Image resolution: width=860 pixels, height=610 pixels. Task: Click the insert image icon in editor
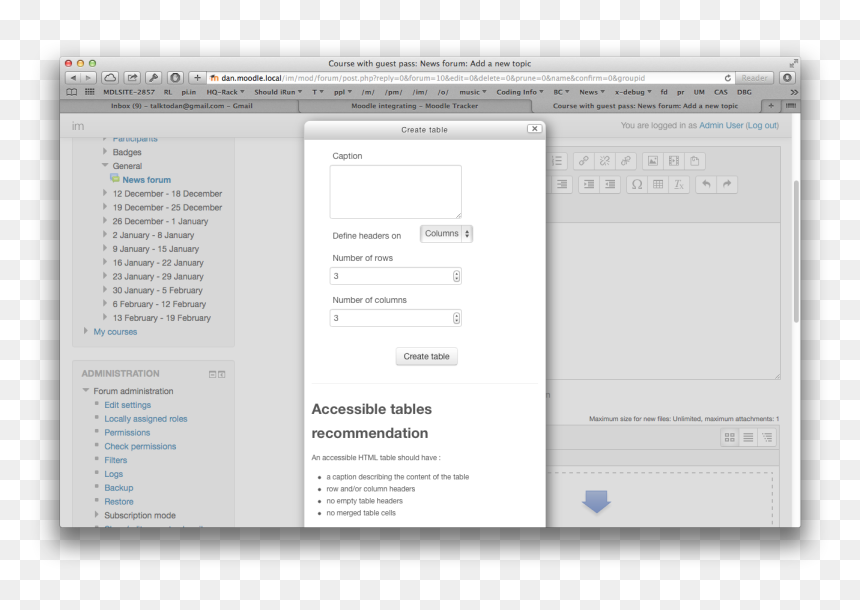pyautogui.click(x=653, y=161)
